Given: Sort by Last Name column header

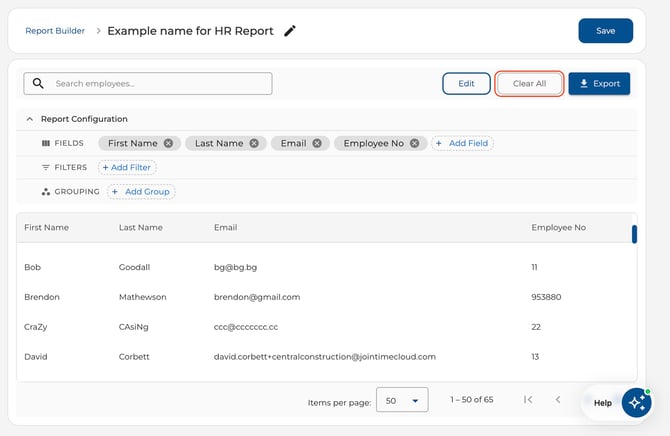Looking at the screenshot, I should [x=141, y=227].
